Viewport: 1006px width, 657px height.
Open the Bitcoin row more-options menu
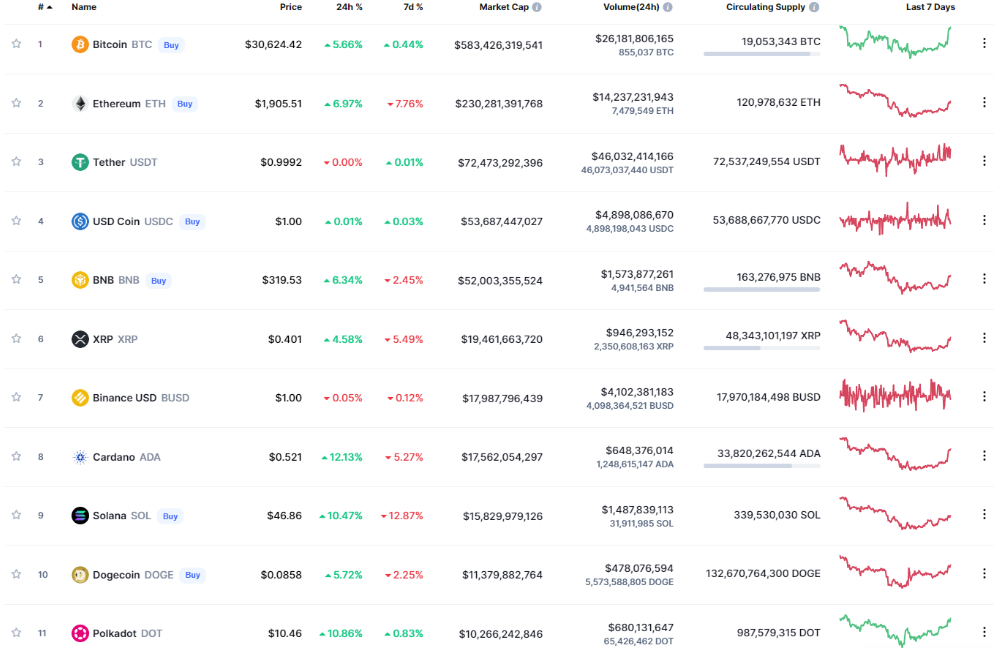coord(984,43)
